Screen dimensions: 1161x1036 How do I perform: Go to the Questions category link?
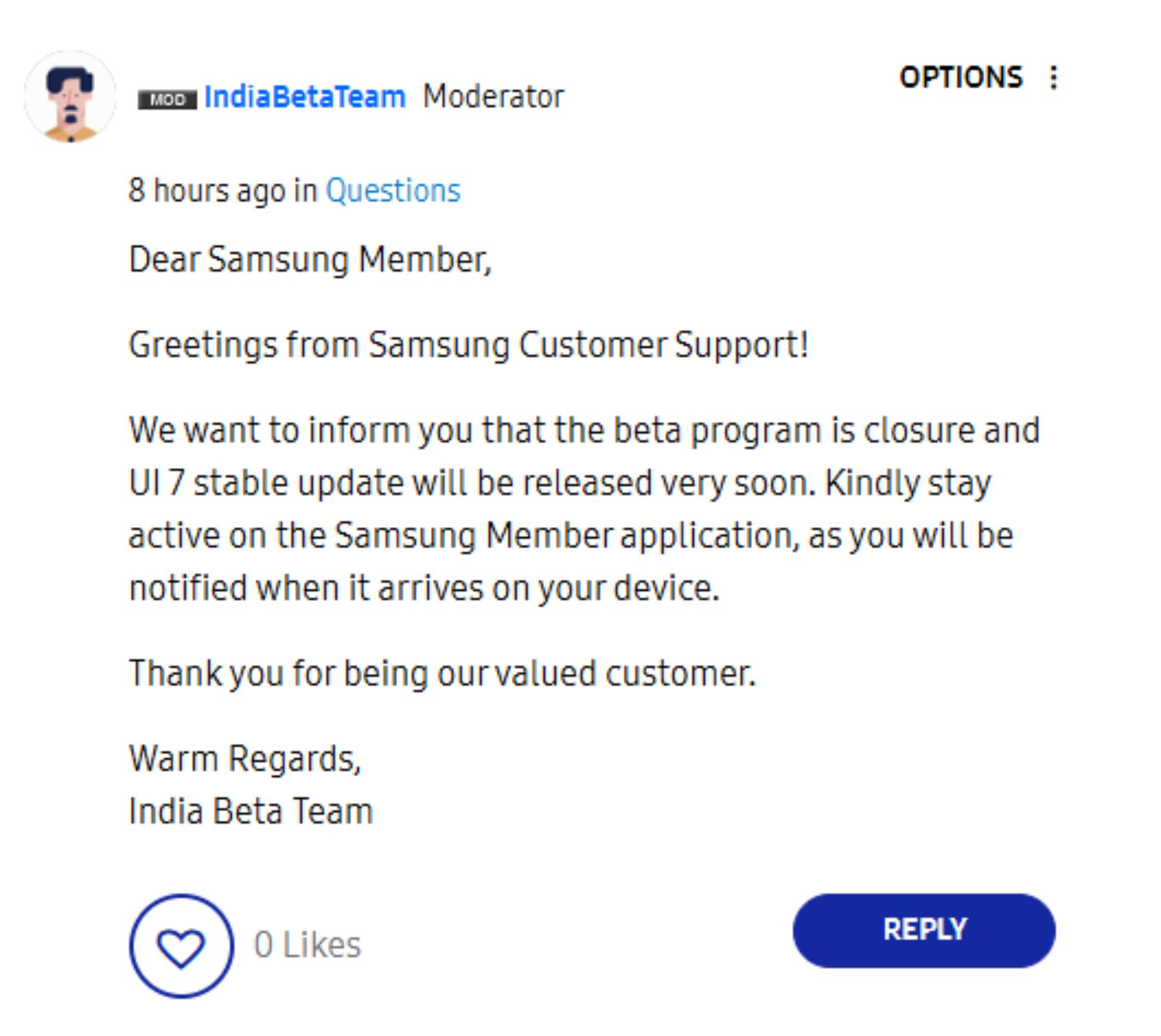[393, 191]
